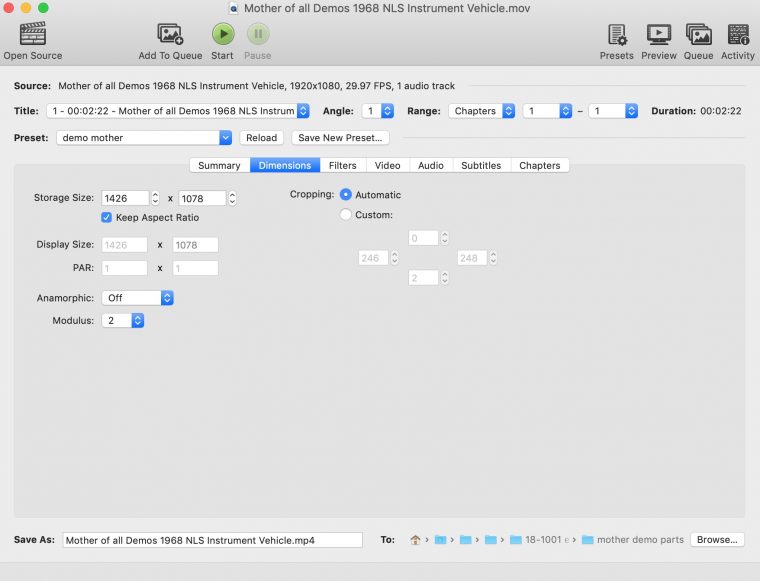Click the bottom crop value stepper
760x581 pixels.
[x=444, y=278]
